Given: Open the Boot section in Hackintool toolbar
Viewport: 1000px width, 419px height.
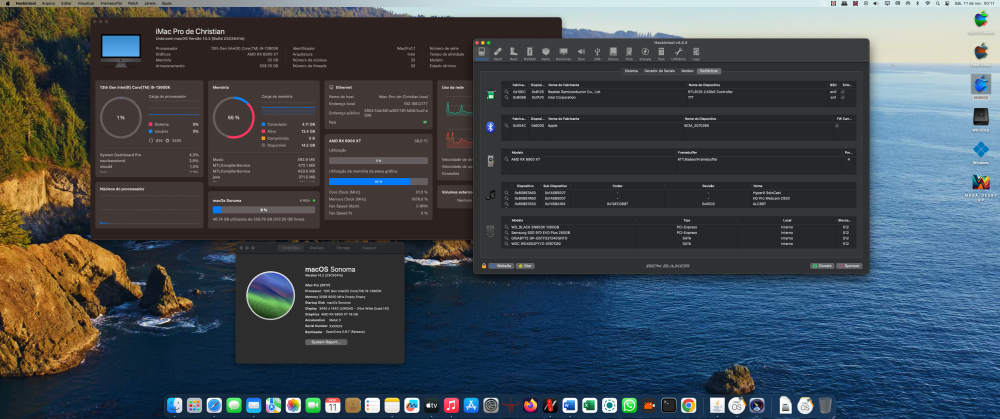Looking at the screenshot, I should [x=513, y=54].
